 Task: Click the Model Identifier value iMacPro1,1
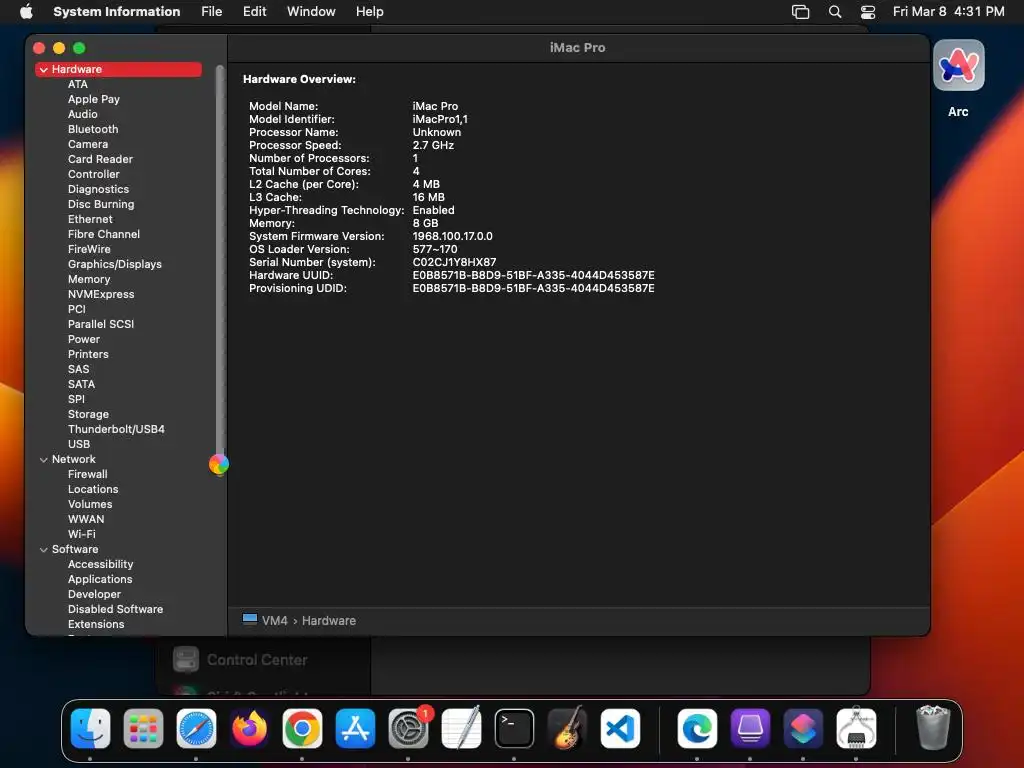440,120
